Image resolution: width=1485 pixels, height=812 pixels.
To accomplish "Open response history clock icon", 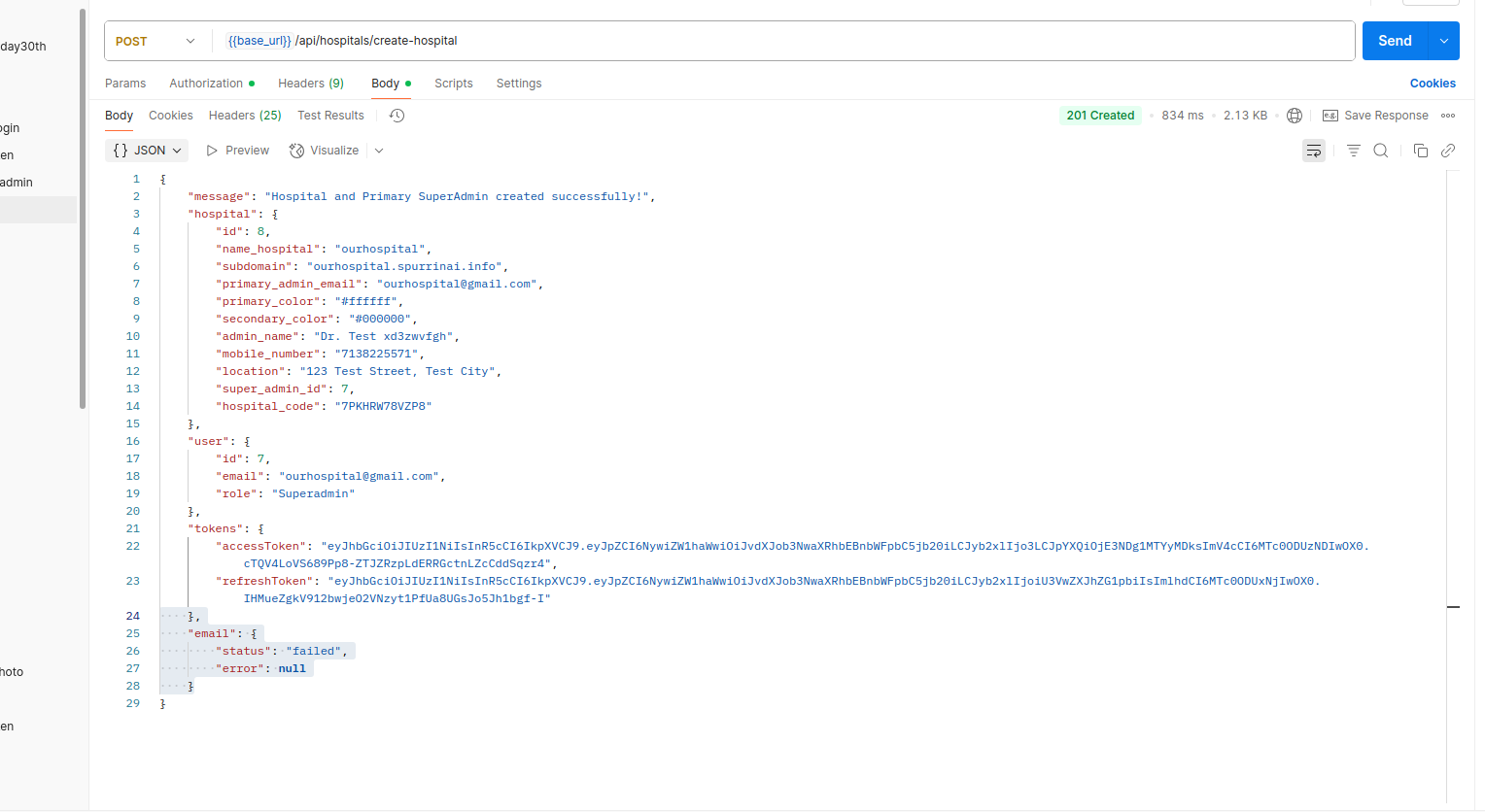I will [x=397, y=116].
